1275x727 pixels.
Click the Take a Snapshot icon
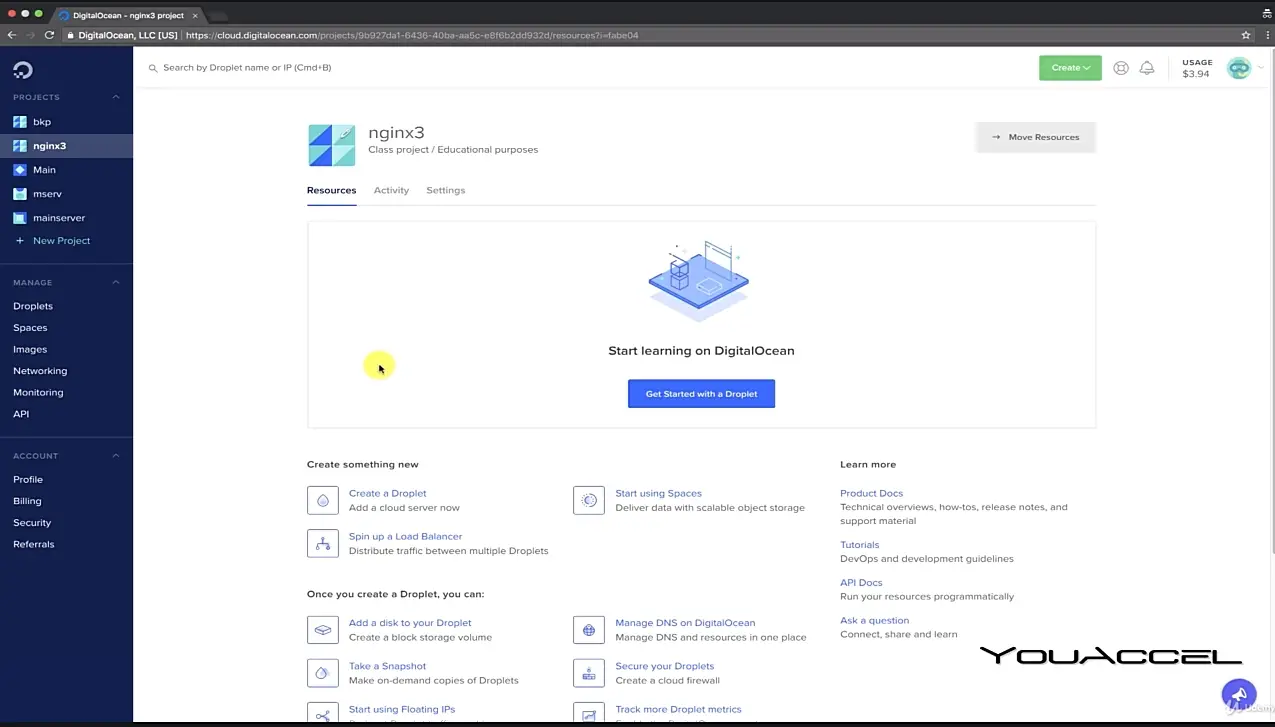point(323,673)
